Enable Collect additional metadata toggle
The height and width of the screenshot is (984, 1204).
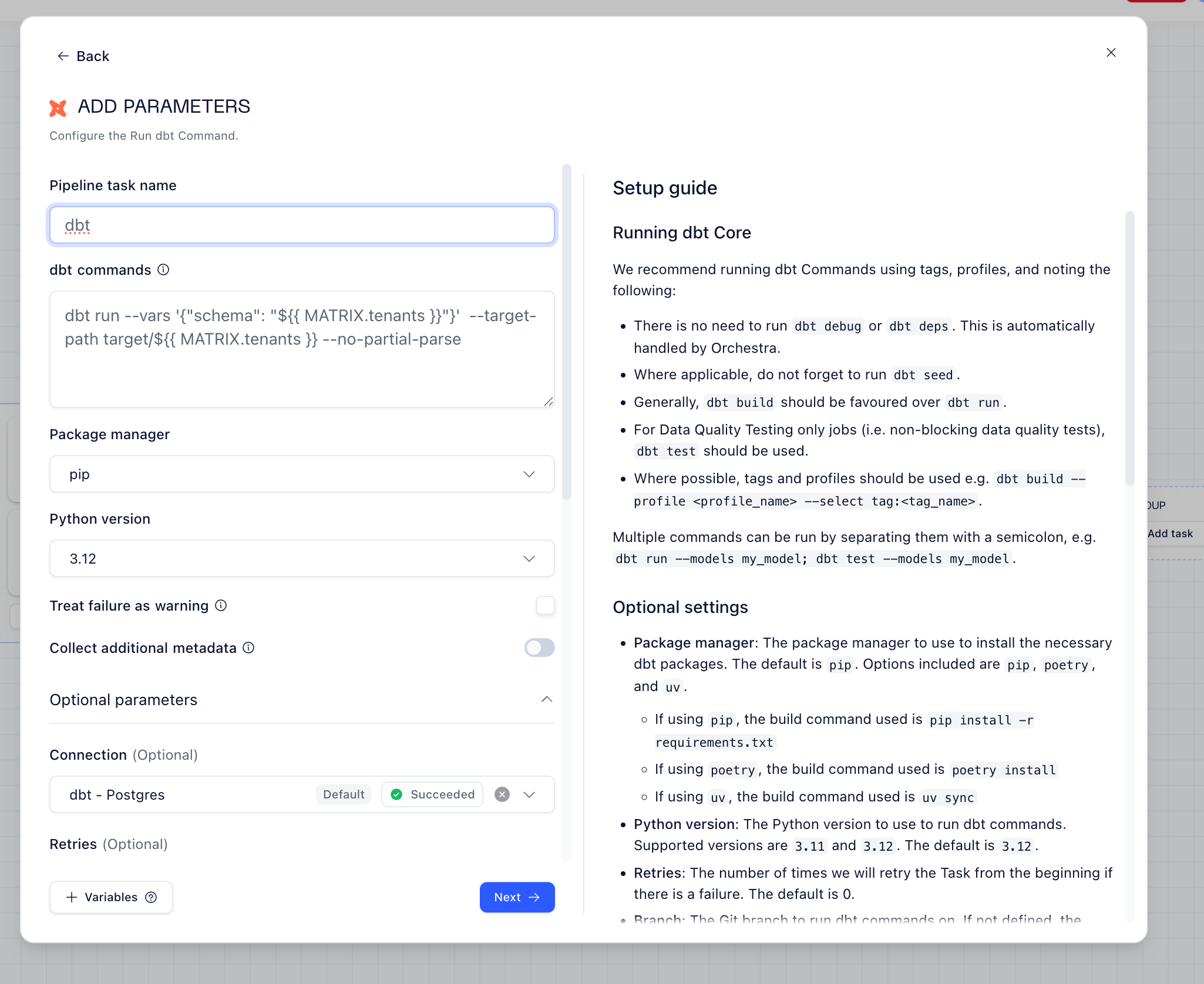pos(539,648)
